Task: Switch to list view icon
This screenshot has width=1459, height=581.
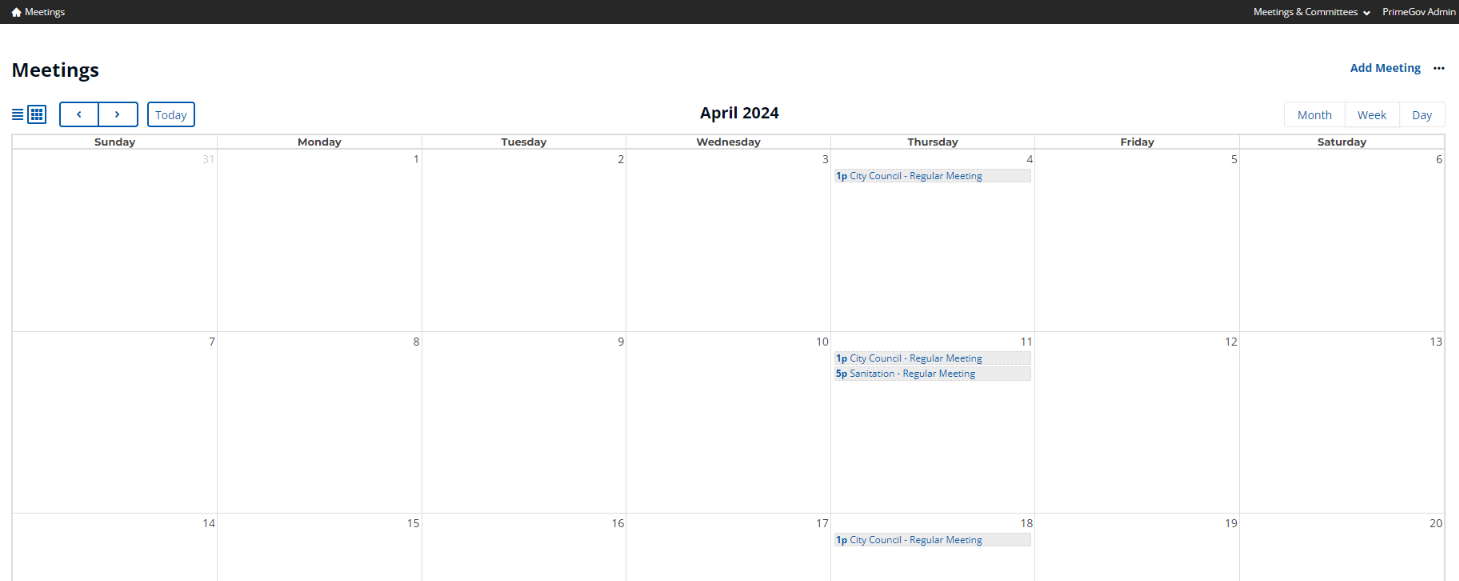Action: [17, 114]
